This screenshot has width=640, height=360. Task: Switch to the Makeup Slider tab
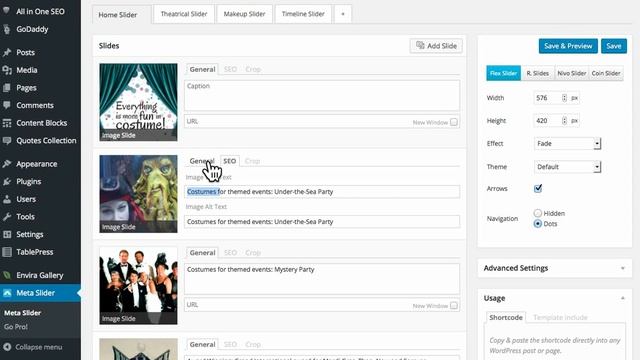244,14
